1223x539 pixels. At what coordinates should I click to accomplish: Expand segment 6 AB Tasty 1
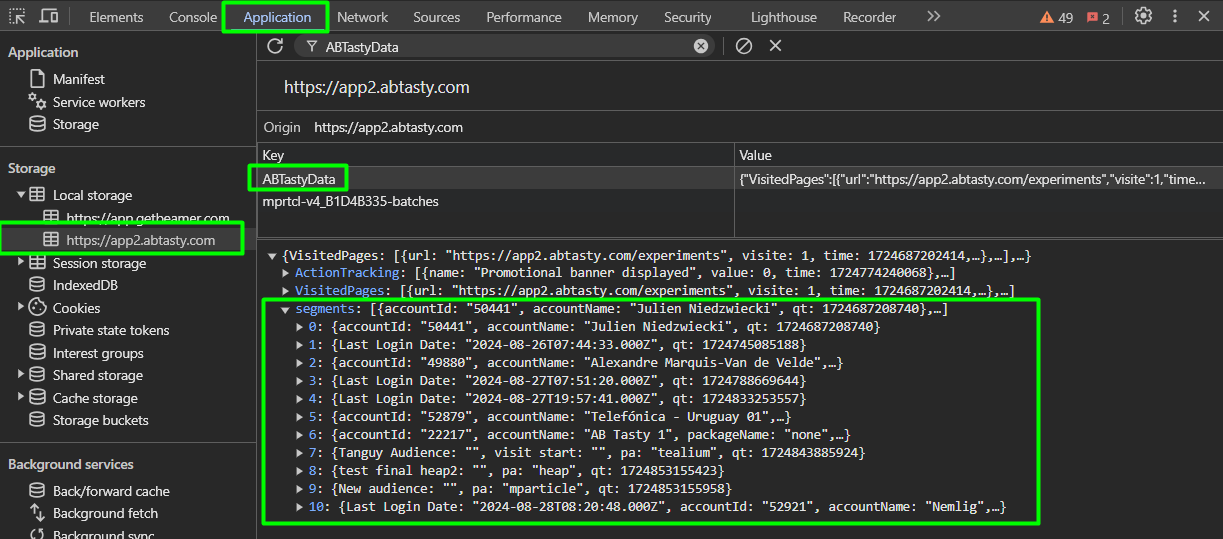pyautogui.click(x=302, y=435)
